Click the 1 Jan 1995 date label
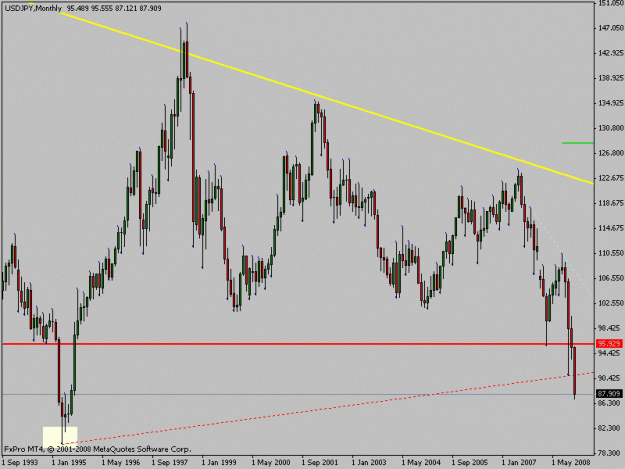 [x=70, y=463]
